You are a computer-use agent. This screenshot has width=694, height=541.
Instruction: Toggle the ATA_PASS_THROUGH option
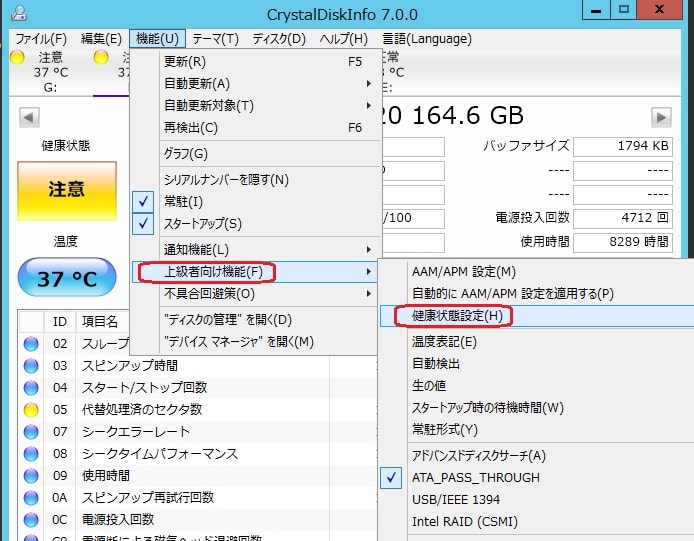click(x=537, y=478)
